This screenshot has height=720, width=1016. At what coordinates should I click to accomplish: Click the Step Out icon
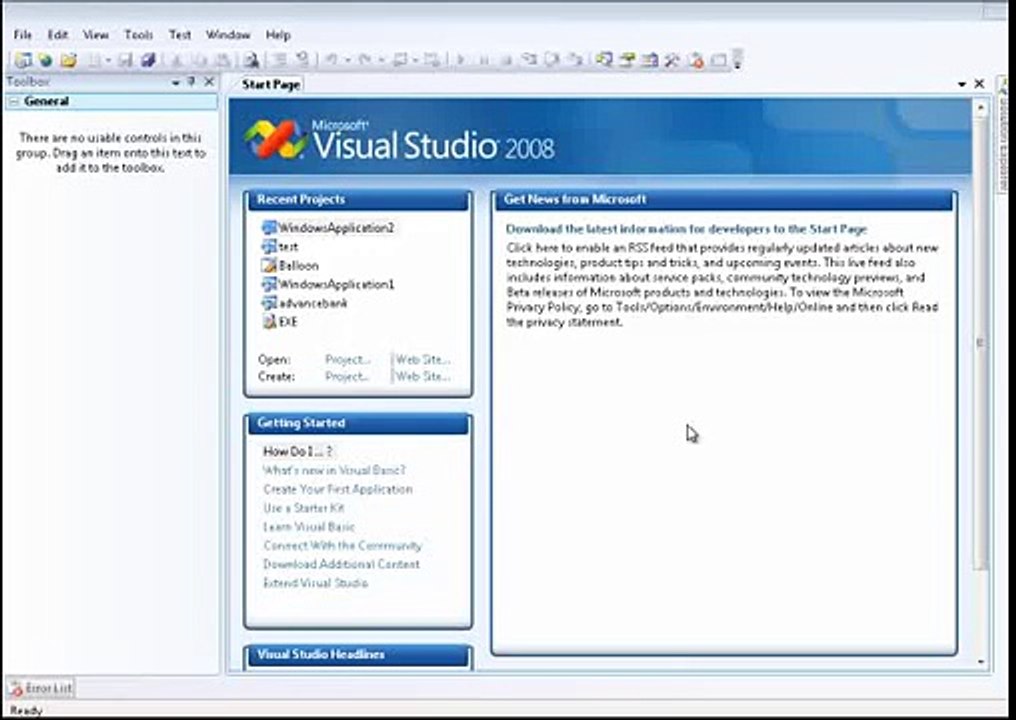(x=575, y=60)
